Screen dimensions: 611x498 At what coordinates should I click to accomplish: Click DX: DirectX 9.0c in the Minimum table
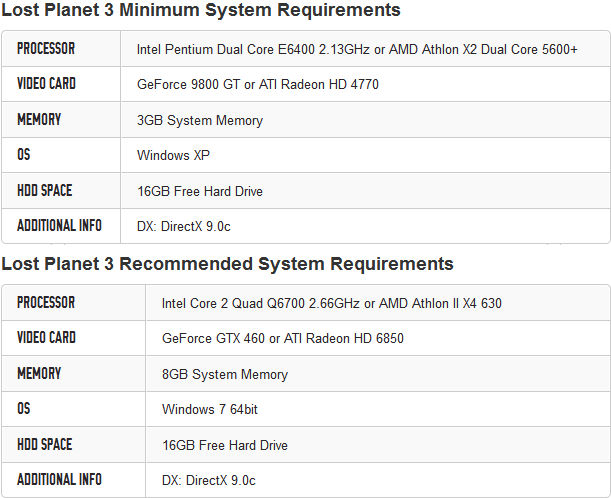(x=184, y=226)
